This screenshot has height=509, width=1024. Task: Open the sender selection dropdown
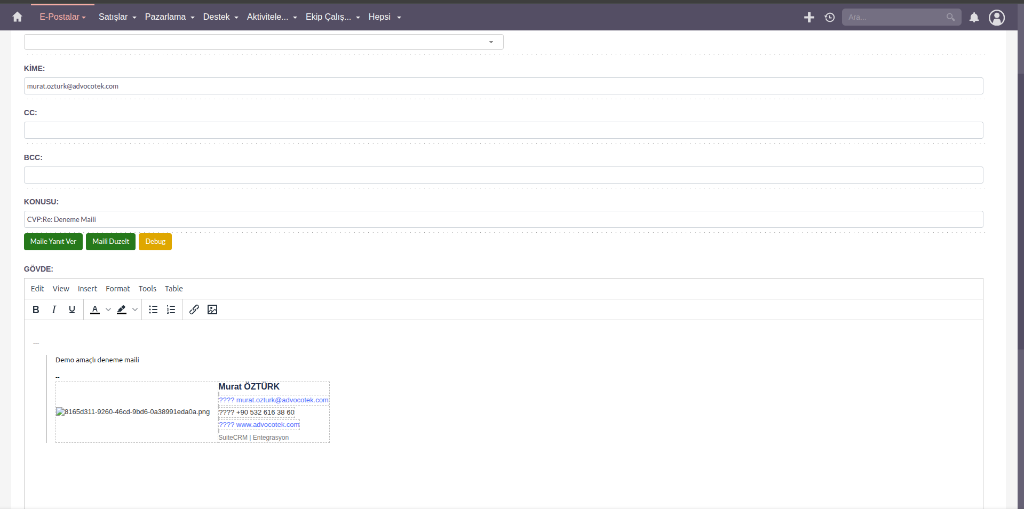coord(264,42)
